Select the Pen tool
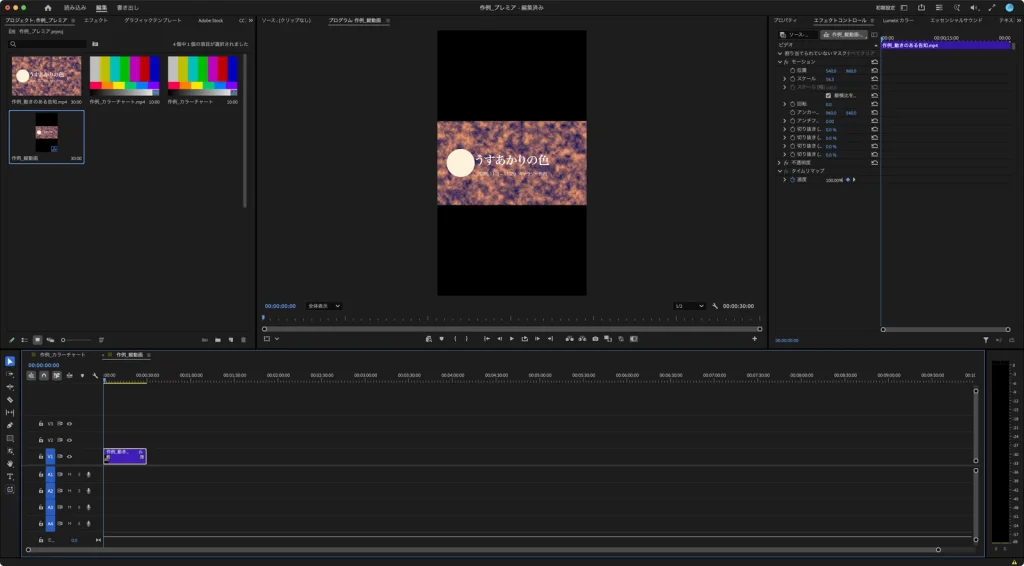This screenshot has height=566, width=1024. (x=10, y=426)
